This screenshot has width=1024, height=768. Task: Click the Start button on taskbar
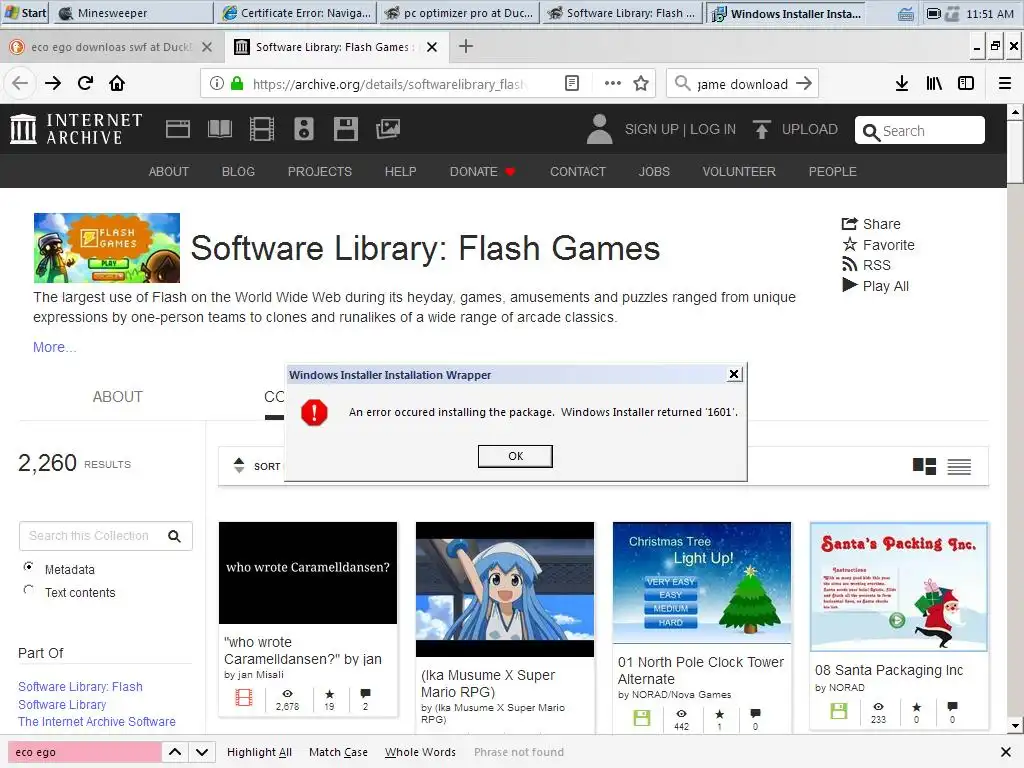tap(25, 12)
